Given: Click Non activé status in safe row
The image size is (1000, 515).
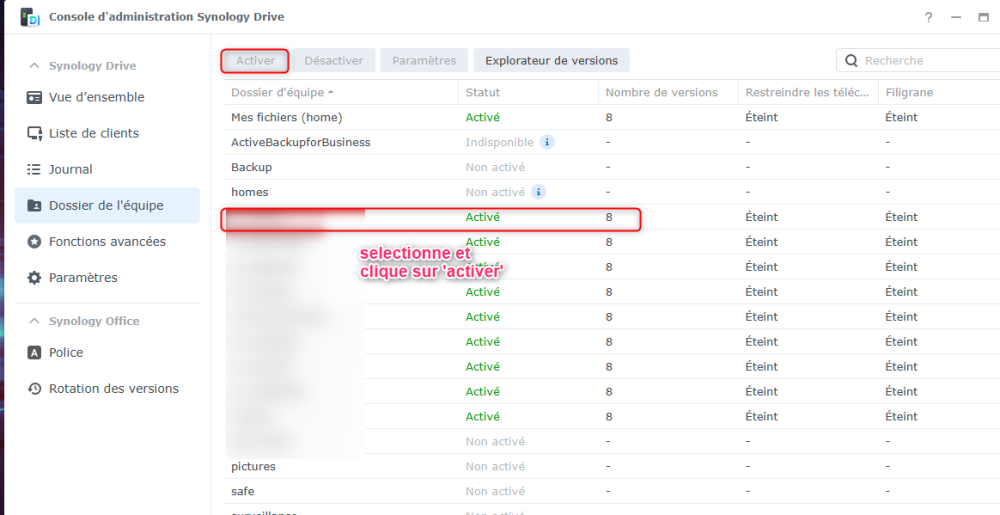Looking at the screenshot, I should click(495, 491).
